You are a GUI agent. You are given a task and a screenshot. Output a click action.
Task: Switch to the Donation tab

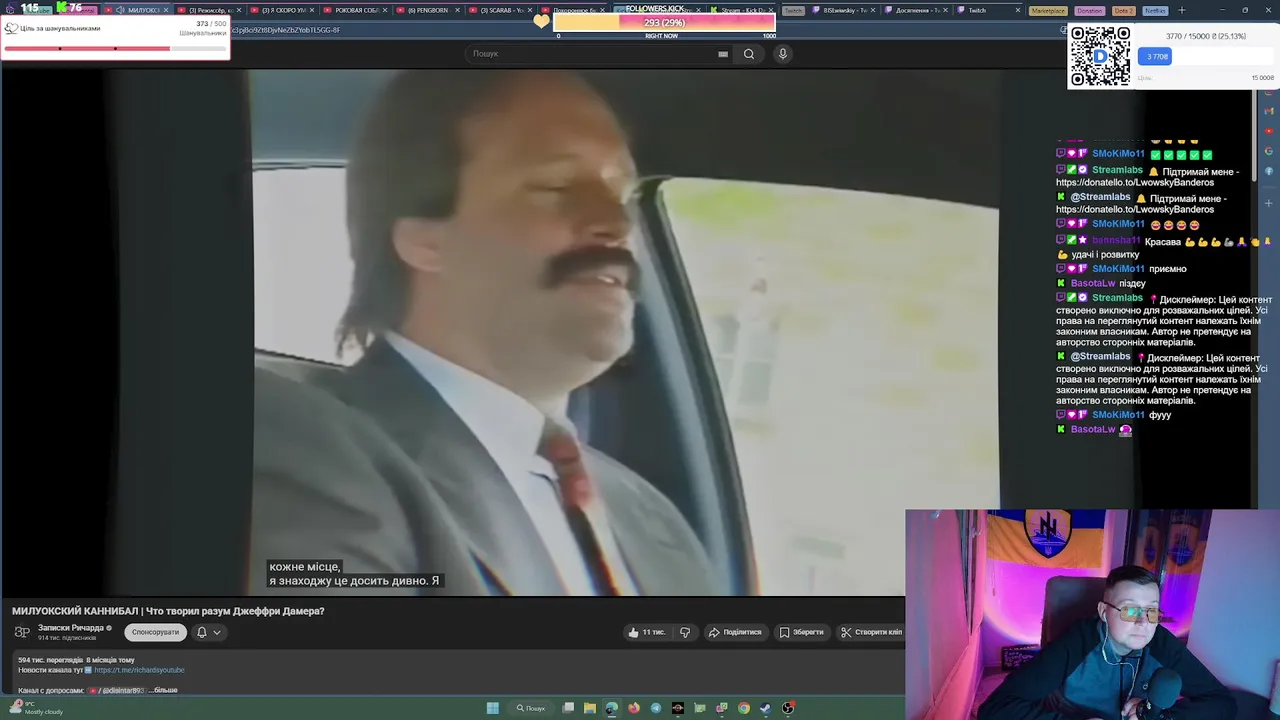1089,10
